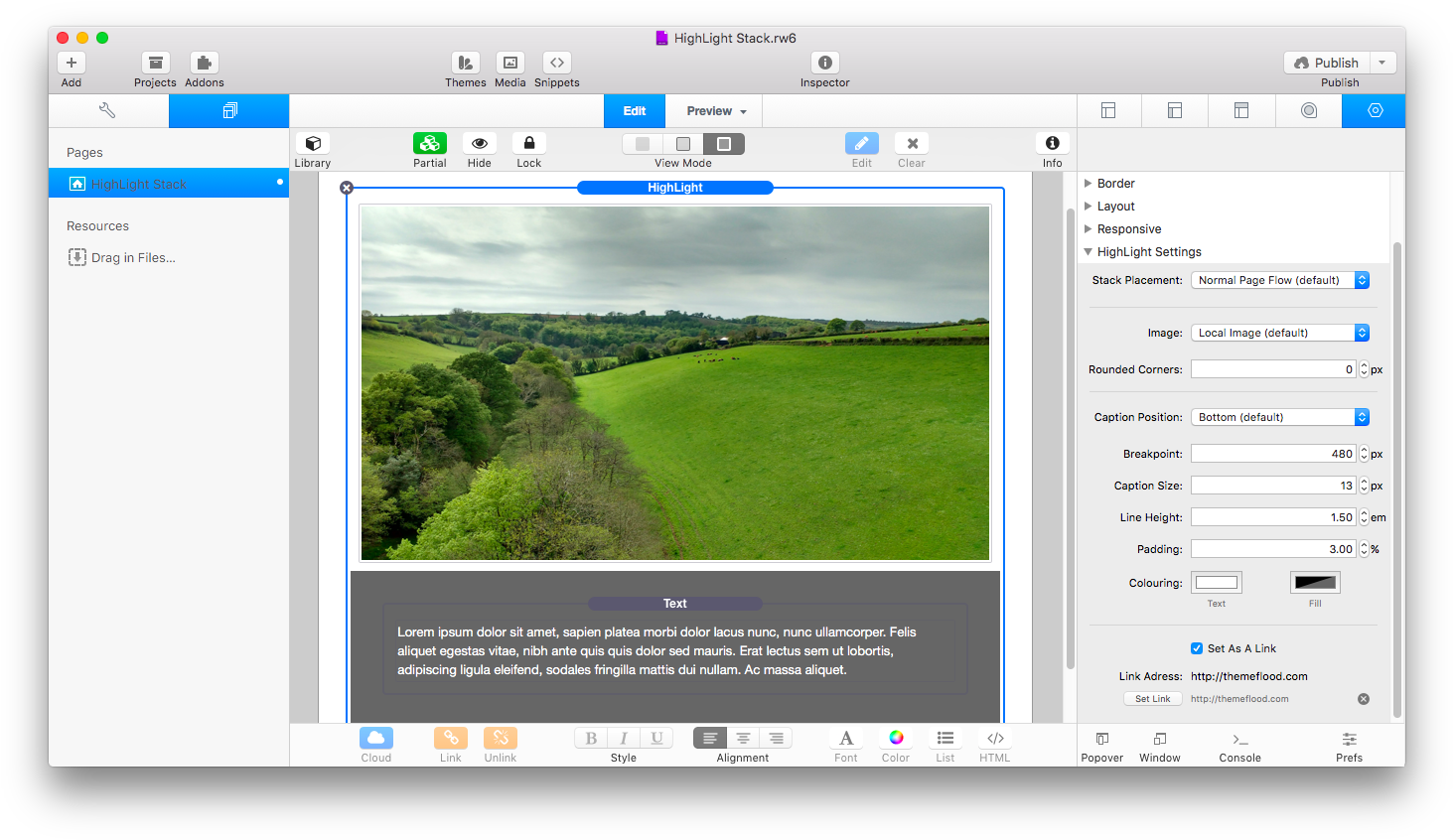1453x840 pixels.
Task: Open the Fill colour swatch
Action: coord(1315,582)
